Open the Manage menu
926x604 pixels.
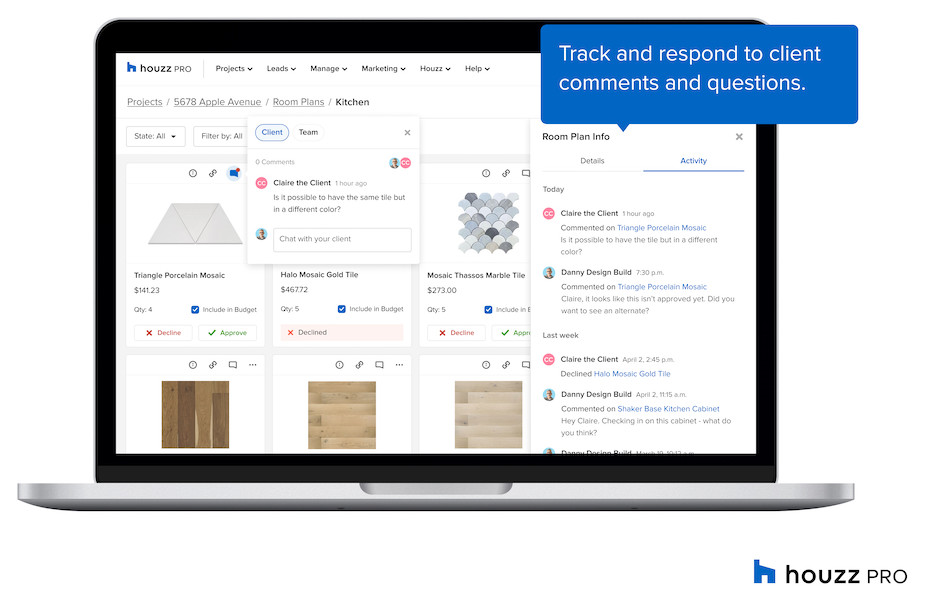click(x=328, y=68)
